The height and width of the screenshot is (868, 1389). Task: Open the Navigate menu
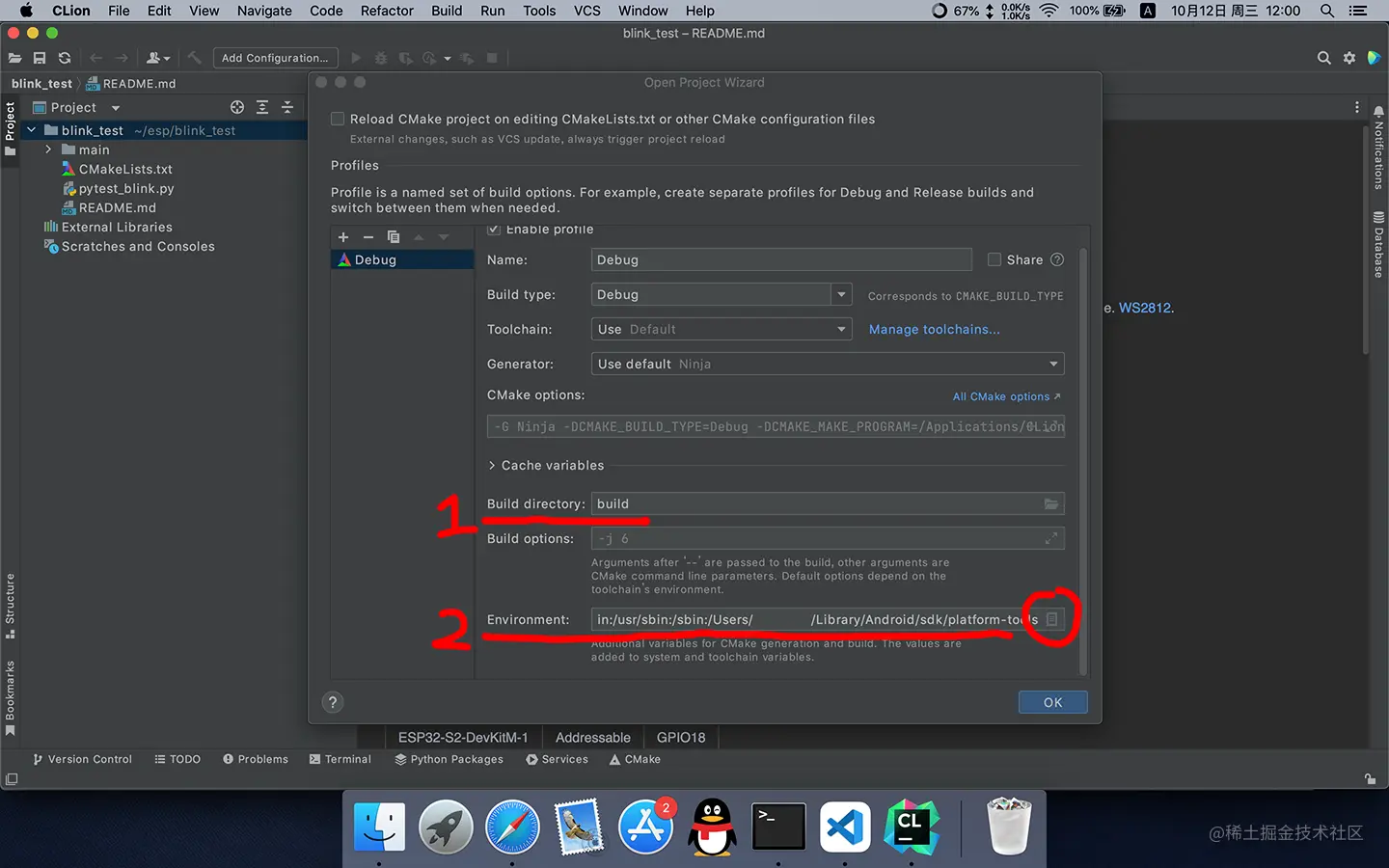coord(264,11)
